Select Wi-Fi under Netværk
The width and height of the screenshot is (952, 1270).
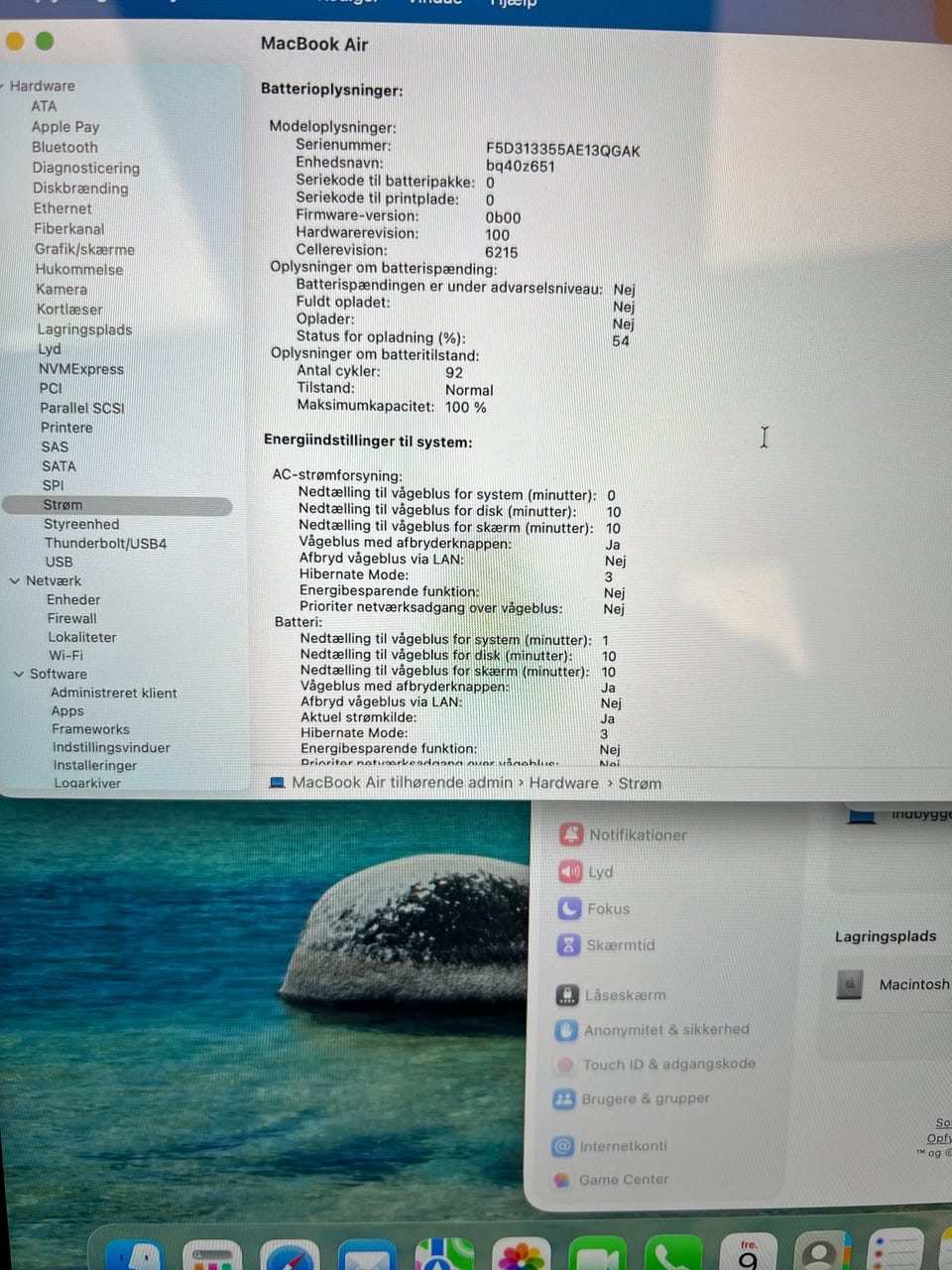(x=66, y=655)
